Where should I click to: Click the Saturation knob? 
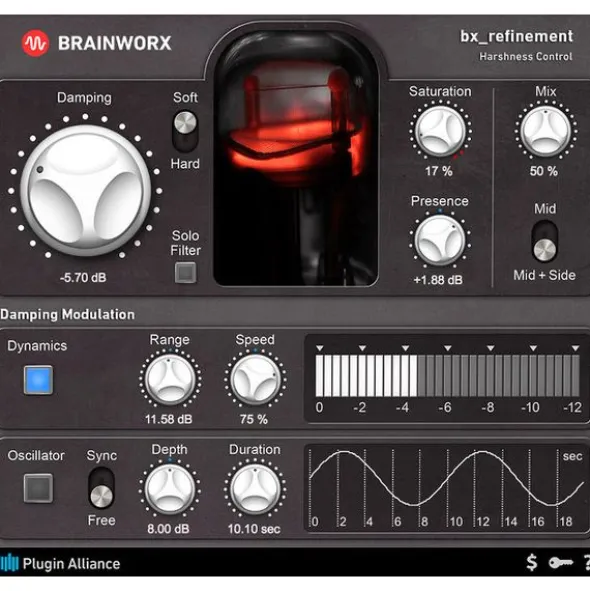(440, 131)
